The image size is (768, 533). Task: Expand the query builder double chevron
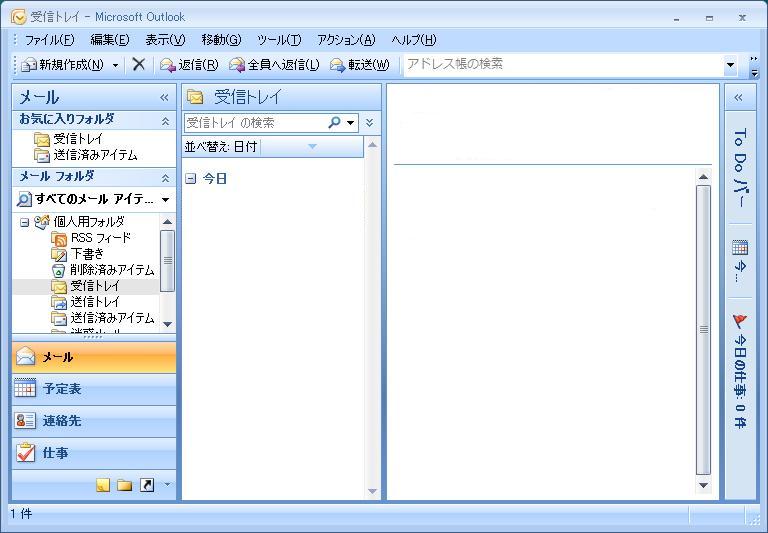point(370,122)
